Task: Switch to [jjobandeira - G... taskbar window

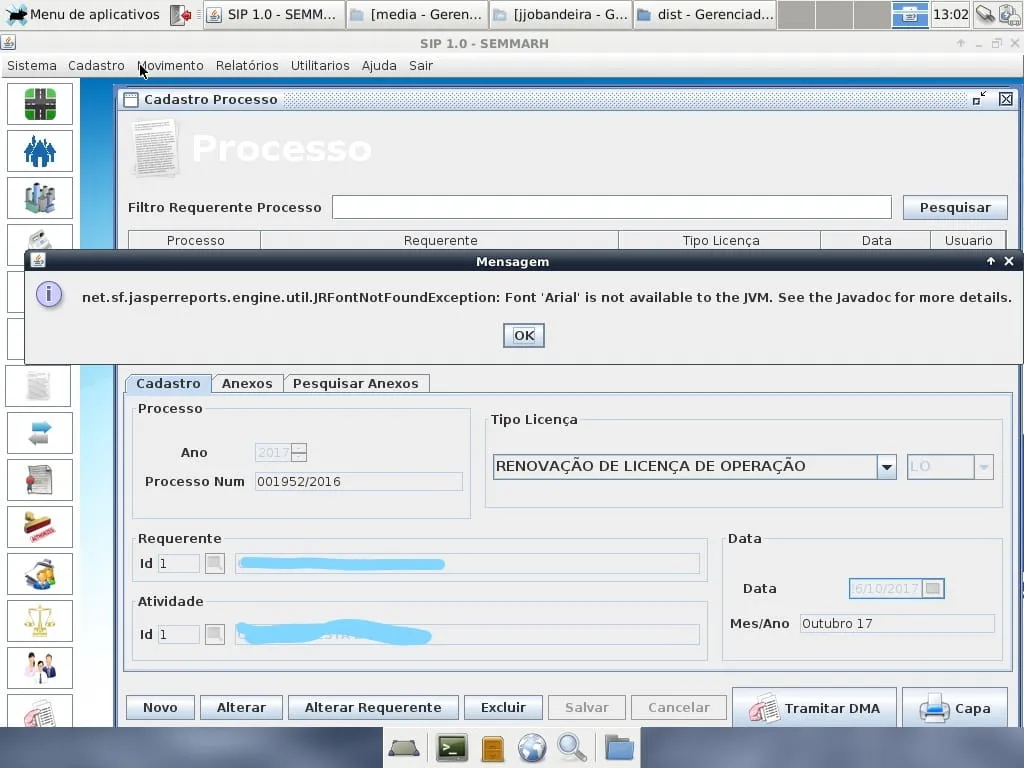Action: coord(561,14)
